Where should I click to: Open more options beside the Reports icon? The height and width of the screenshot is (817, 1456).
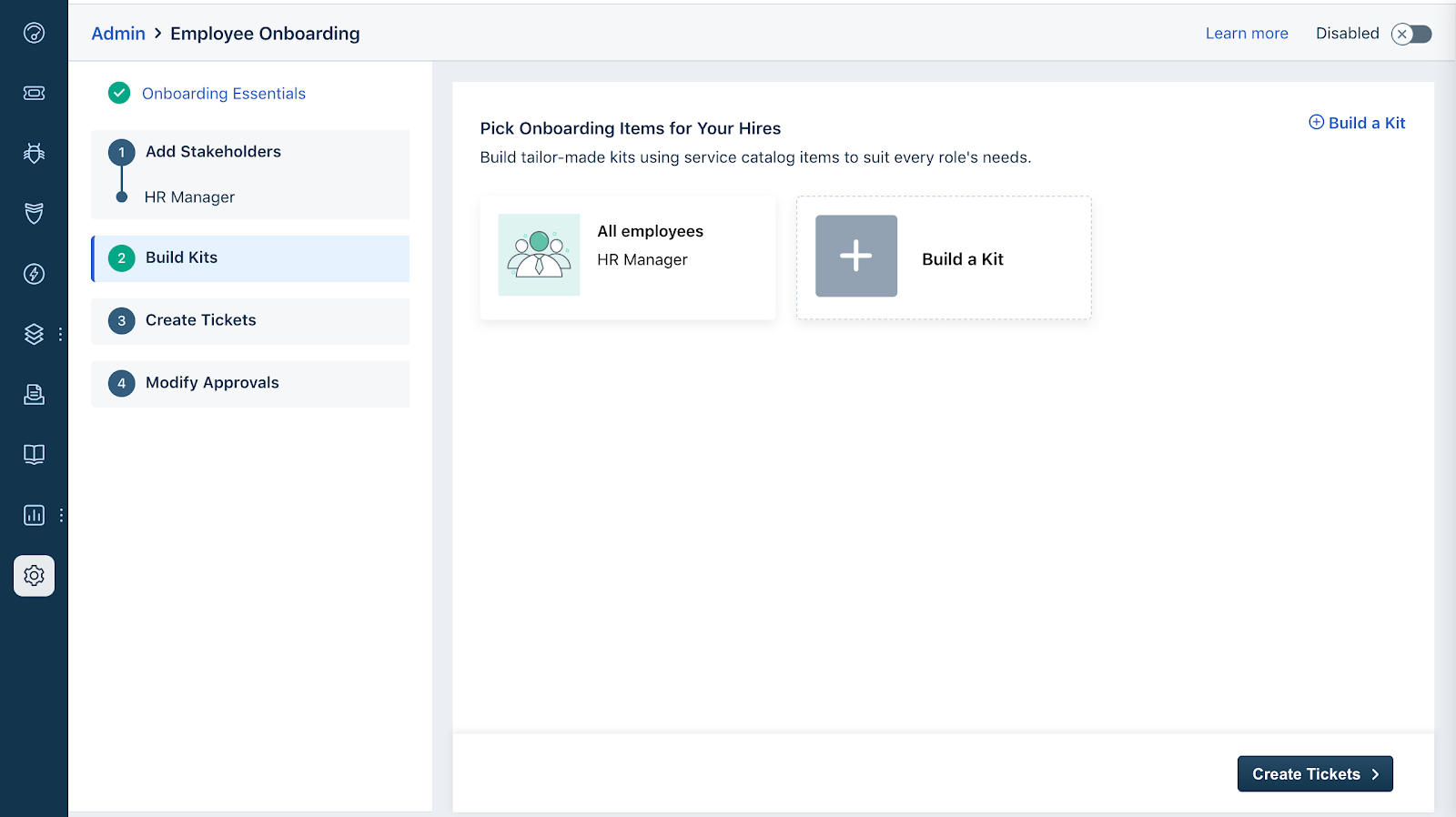[x=61, y=515]
